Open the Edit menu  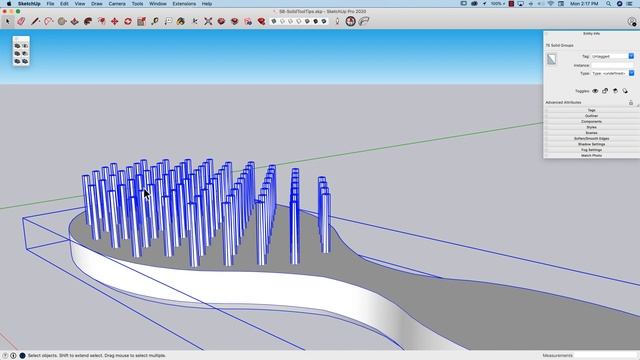click(64, 4)
